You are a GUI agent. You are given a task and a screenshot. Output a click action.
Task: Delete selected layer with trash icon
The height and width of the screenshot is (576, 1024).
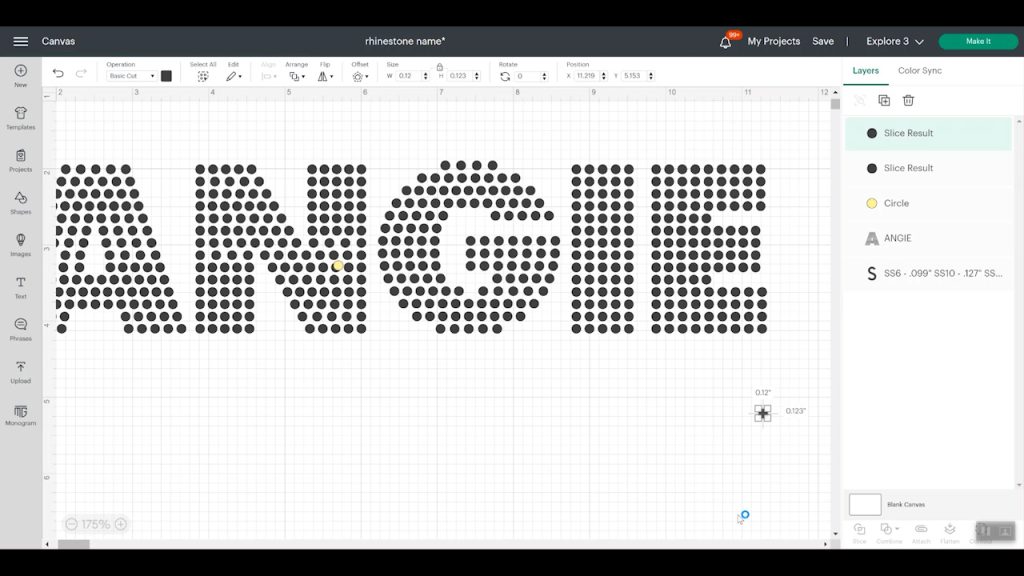(x=908, y=100)
